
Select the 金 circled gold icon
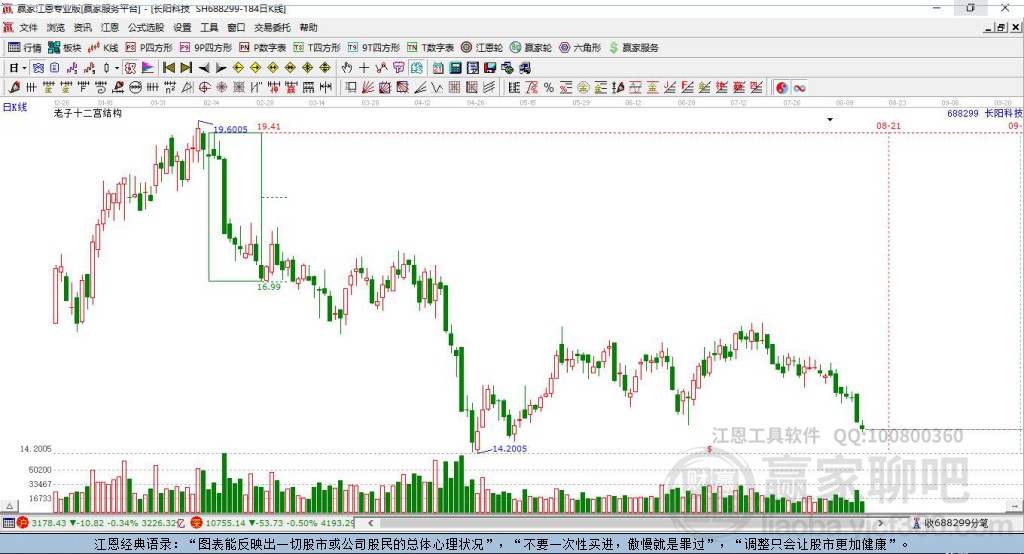(582, 88)
